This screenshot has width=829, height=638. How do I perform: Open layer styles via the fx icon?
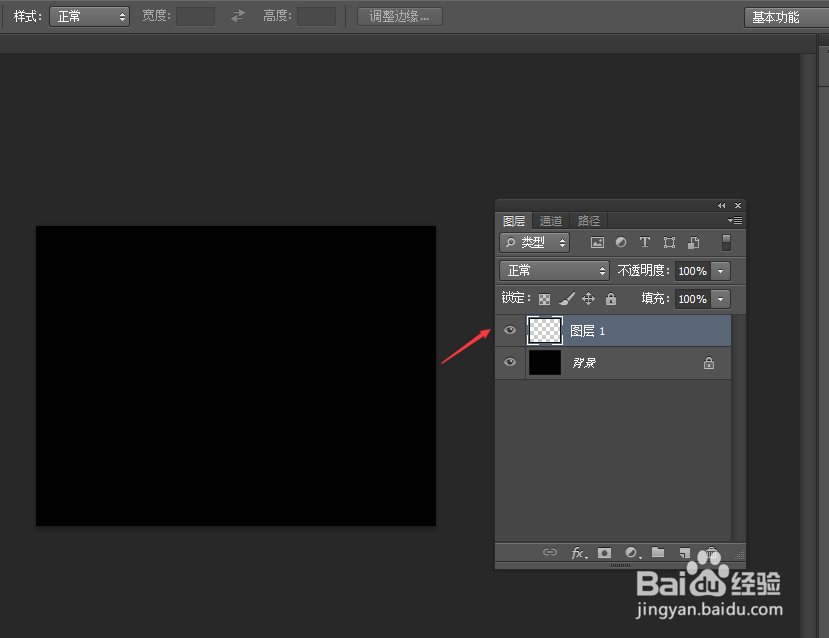(579, 552)
